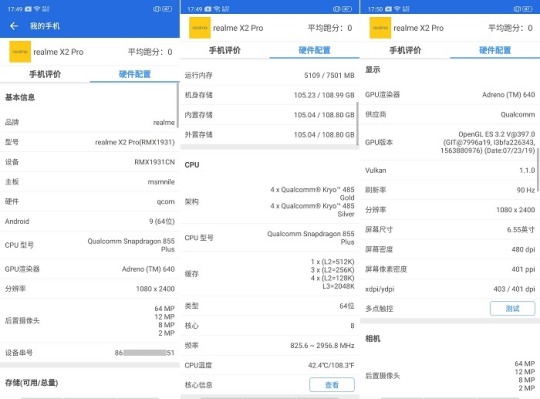The height and width of the screenshot is (399, 540).
Task: Tap the realme logo in middle screen
Action: (x=200, y=28)
